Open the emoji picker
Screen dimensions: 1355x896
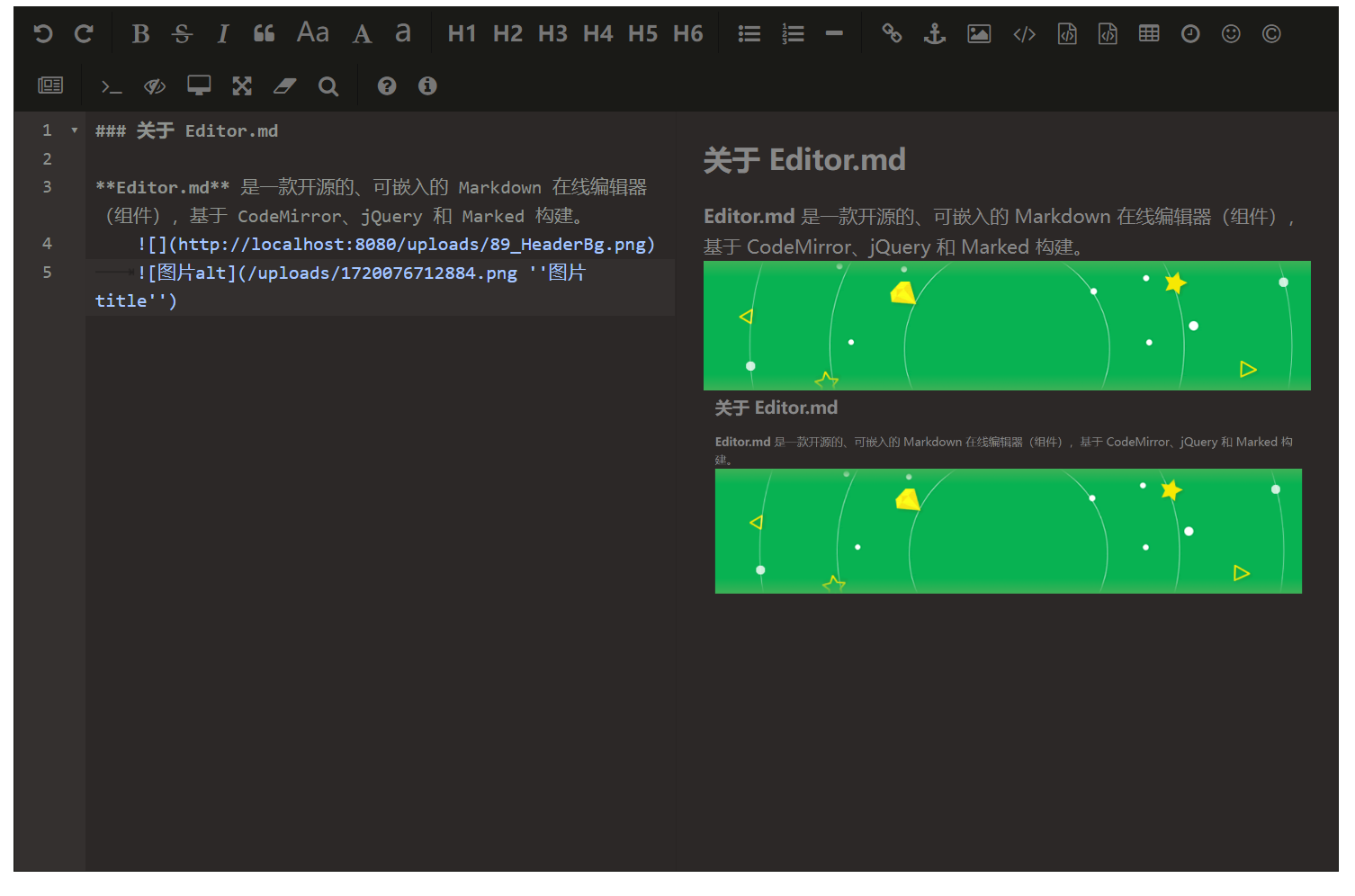[x=1231, y=34]
